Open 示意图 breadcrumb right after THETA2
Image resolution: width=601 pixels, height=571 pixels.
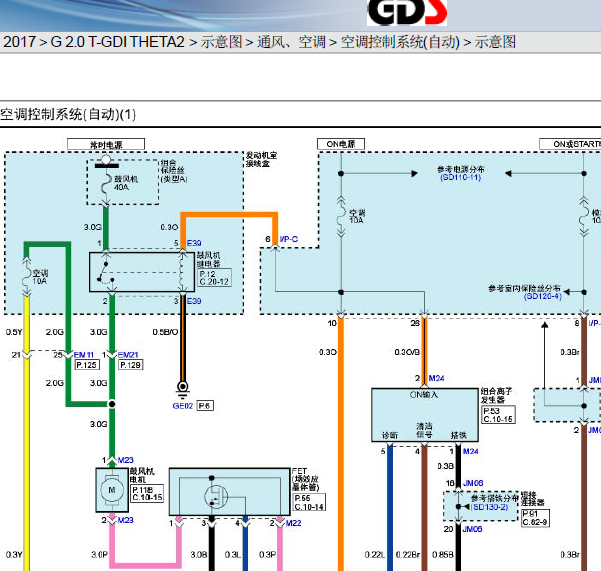click(x=221, y=42)
